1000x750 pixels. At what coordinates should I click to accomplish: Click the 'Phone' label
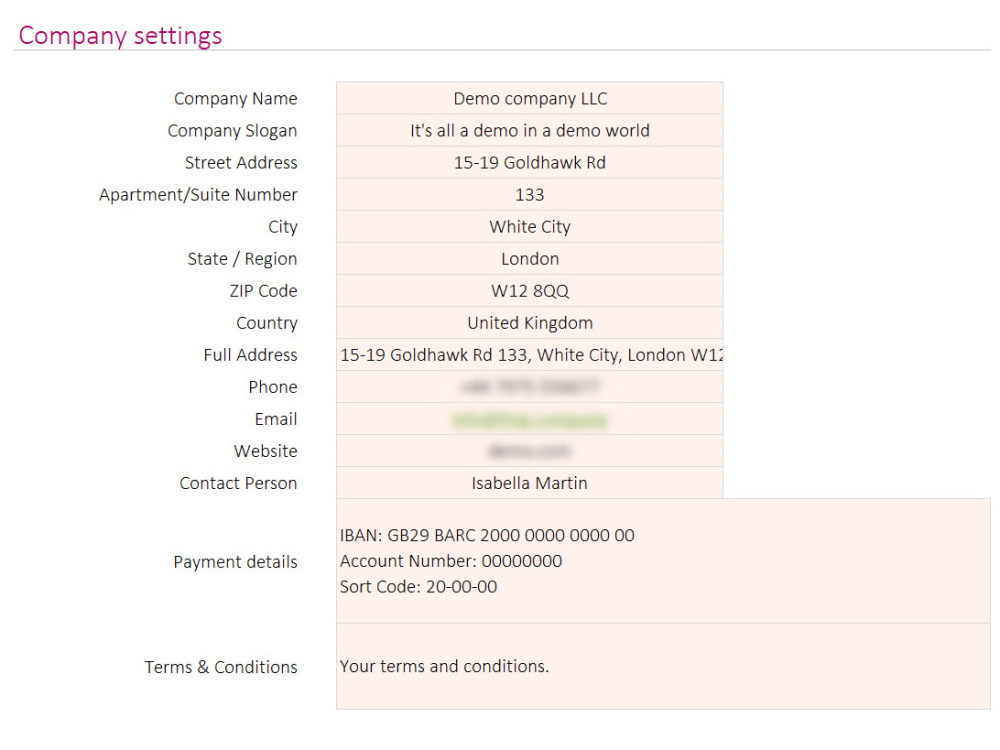coord(273,387)
